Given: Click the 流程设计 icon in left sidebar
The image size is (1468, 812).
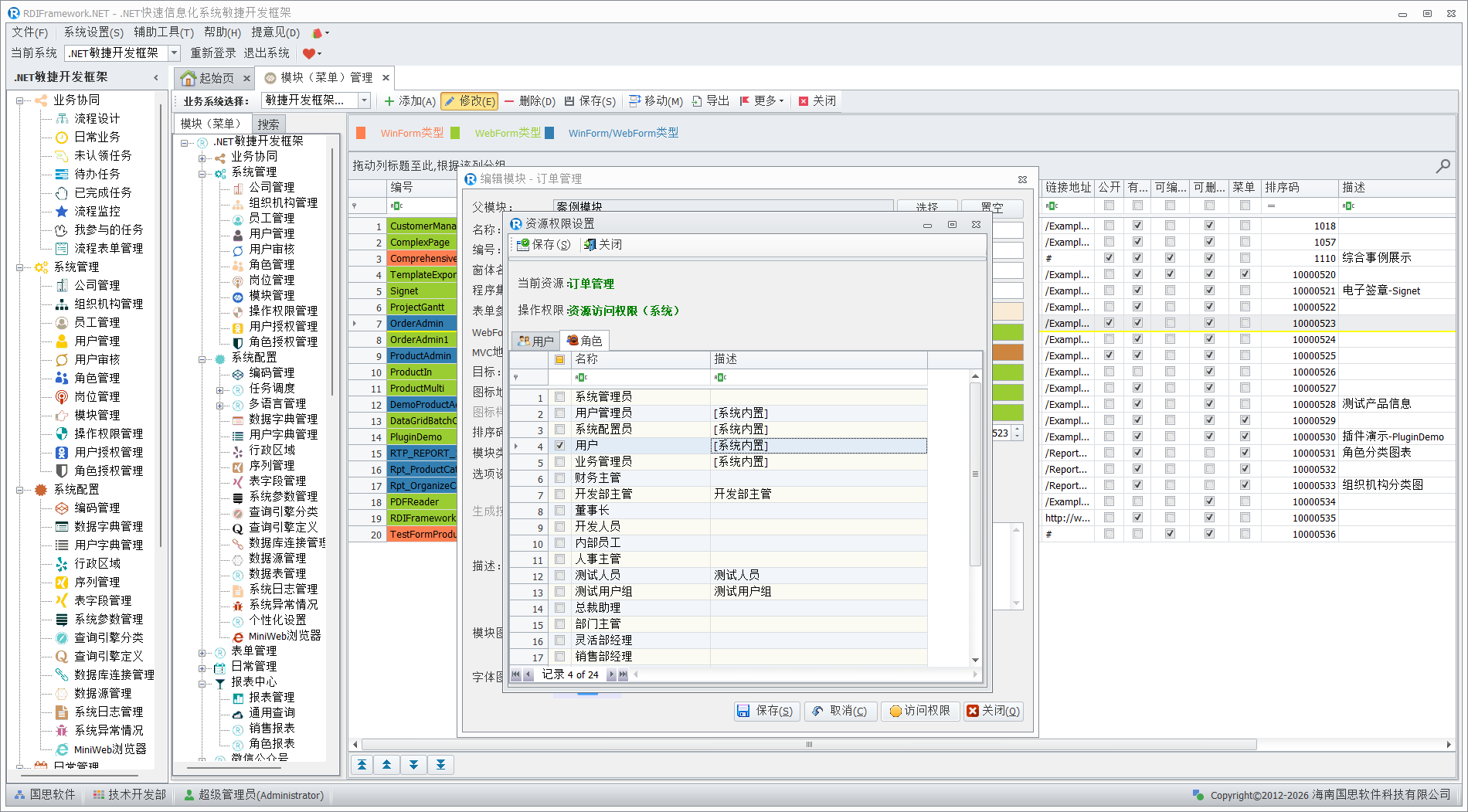Looking at the screenshot, I should pyautogui.click(x=62, y=118).
